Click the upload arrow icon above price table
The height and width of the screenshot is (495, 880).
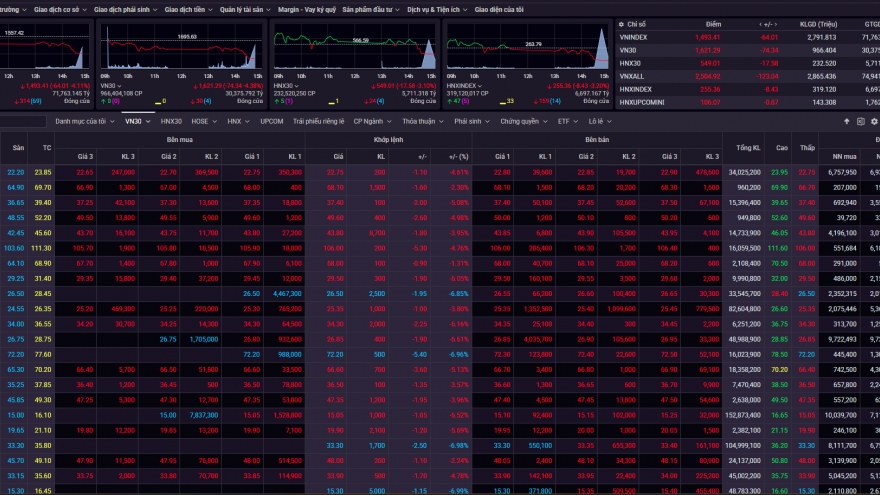(x=847, y=121)
